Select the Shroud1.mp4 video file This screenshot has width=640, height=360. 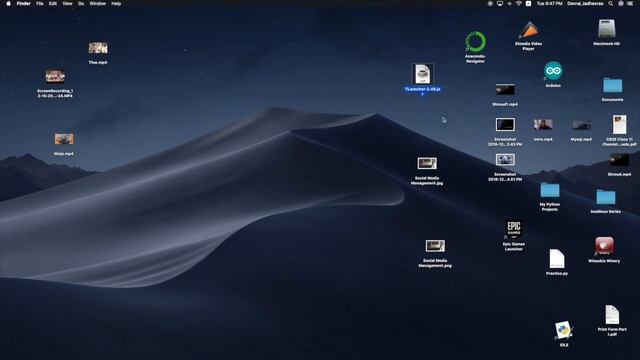pos(505,90)
